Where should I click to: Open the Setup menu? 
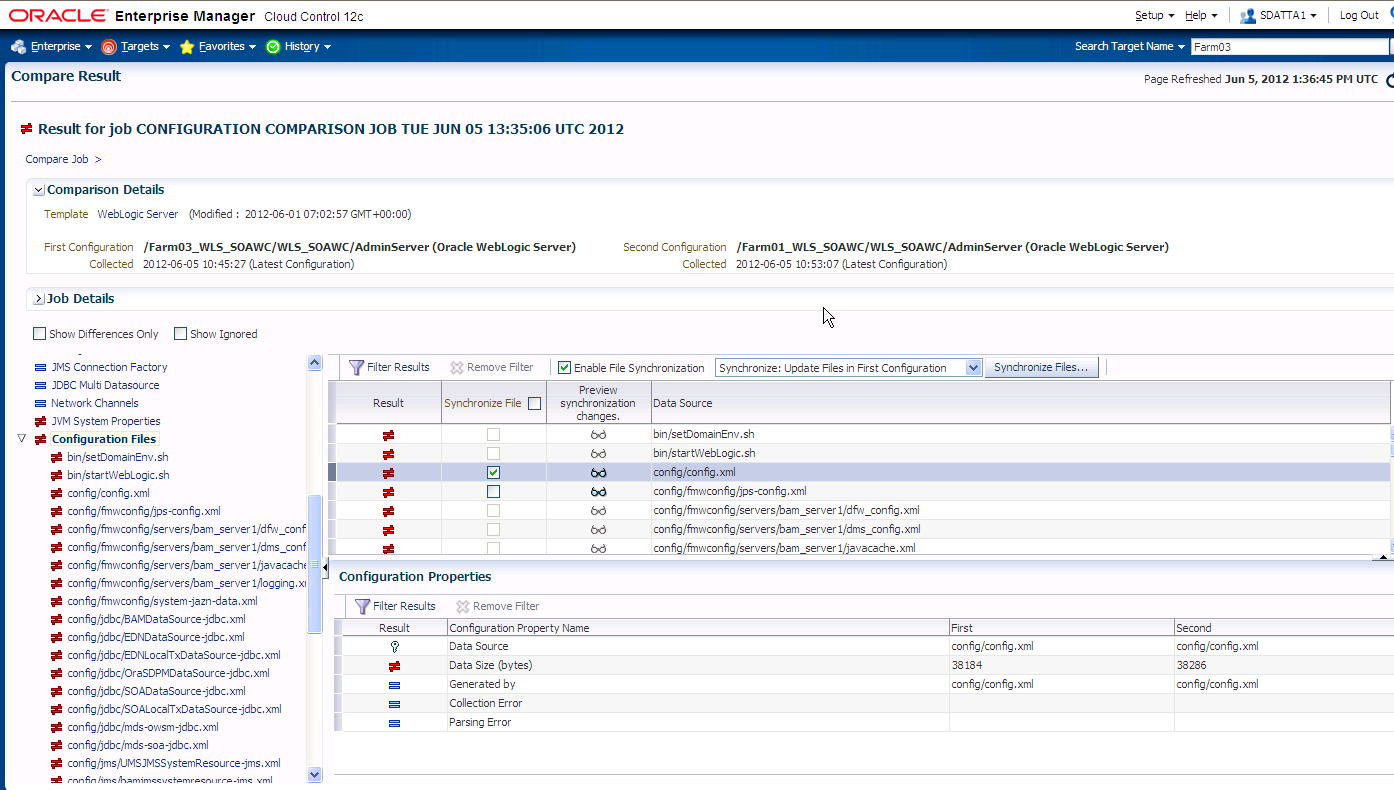(1155, 15)
